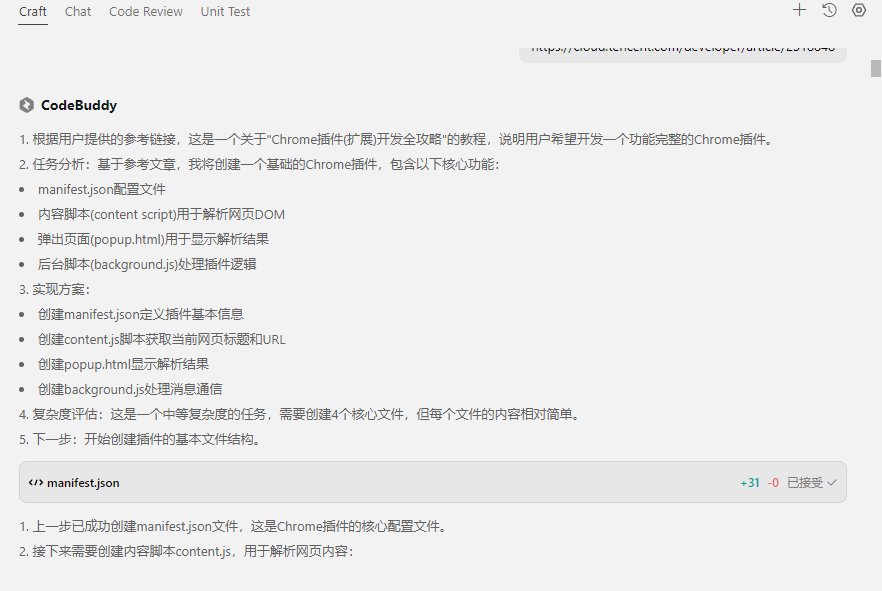Viewport: 882px width, 591px height.
Task: Open CodeBuddy settings gear icon
Action: coord(859,10)
